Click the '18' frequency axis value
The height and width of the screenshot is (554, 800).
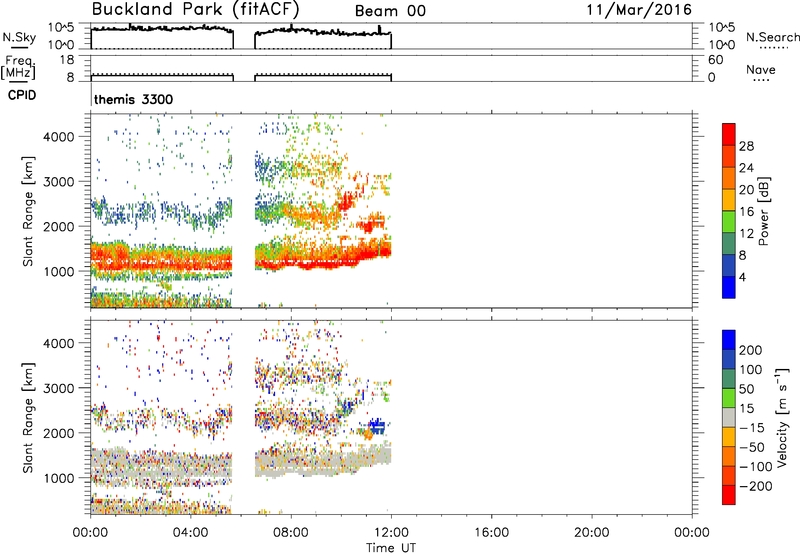click(x=67, y=60)
